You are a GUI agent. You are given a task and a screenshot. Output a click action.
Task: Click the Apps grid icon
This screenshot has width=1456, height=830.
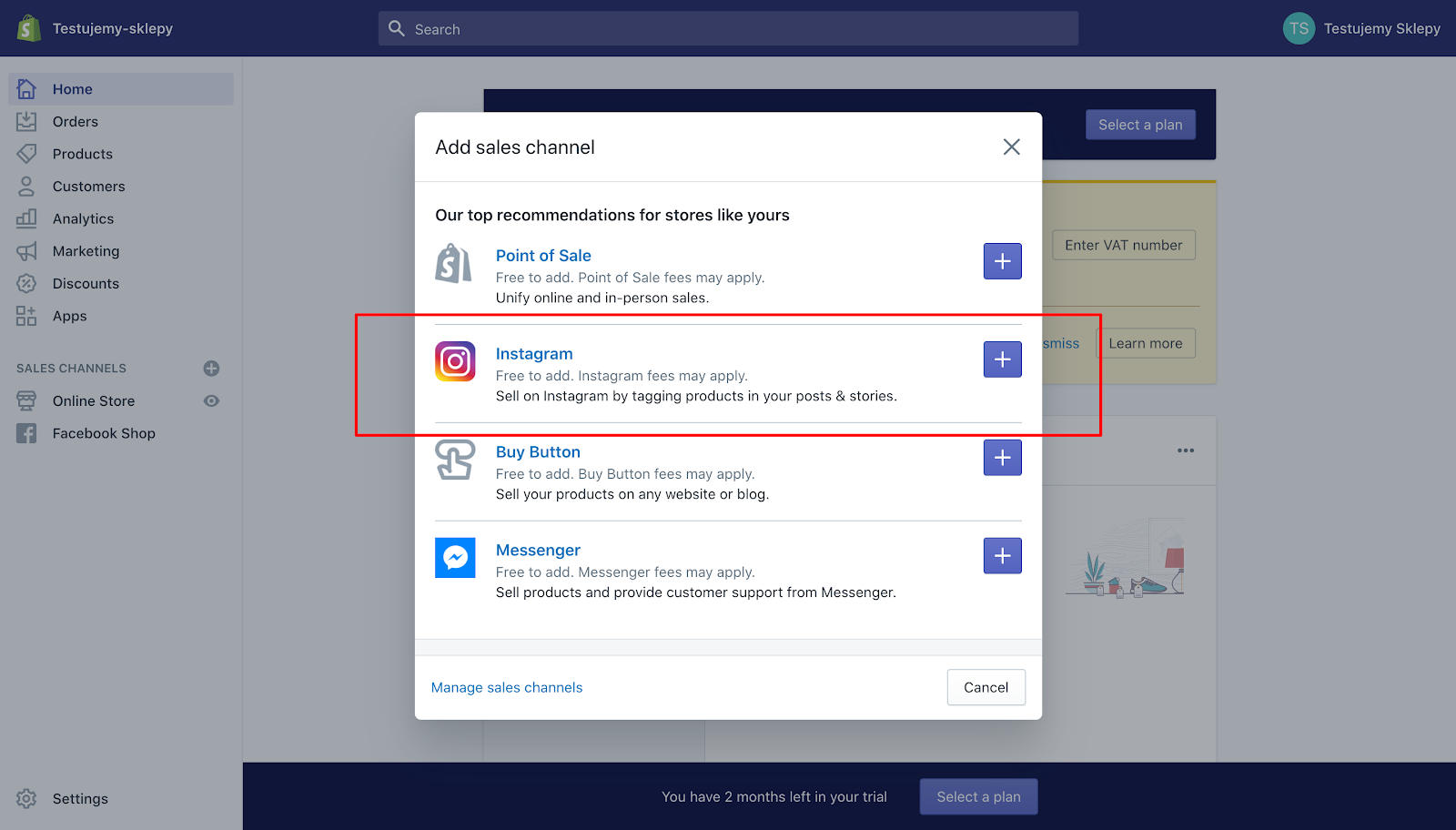coord(26,316)
